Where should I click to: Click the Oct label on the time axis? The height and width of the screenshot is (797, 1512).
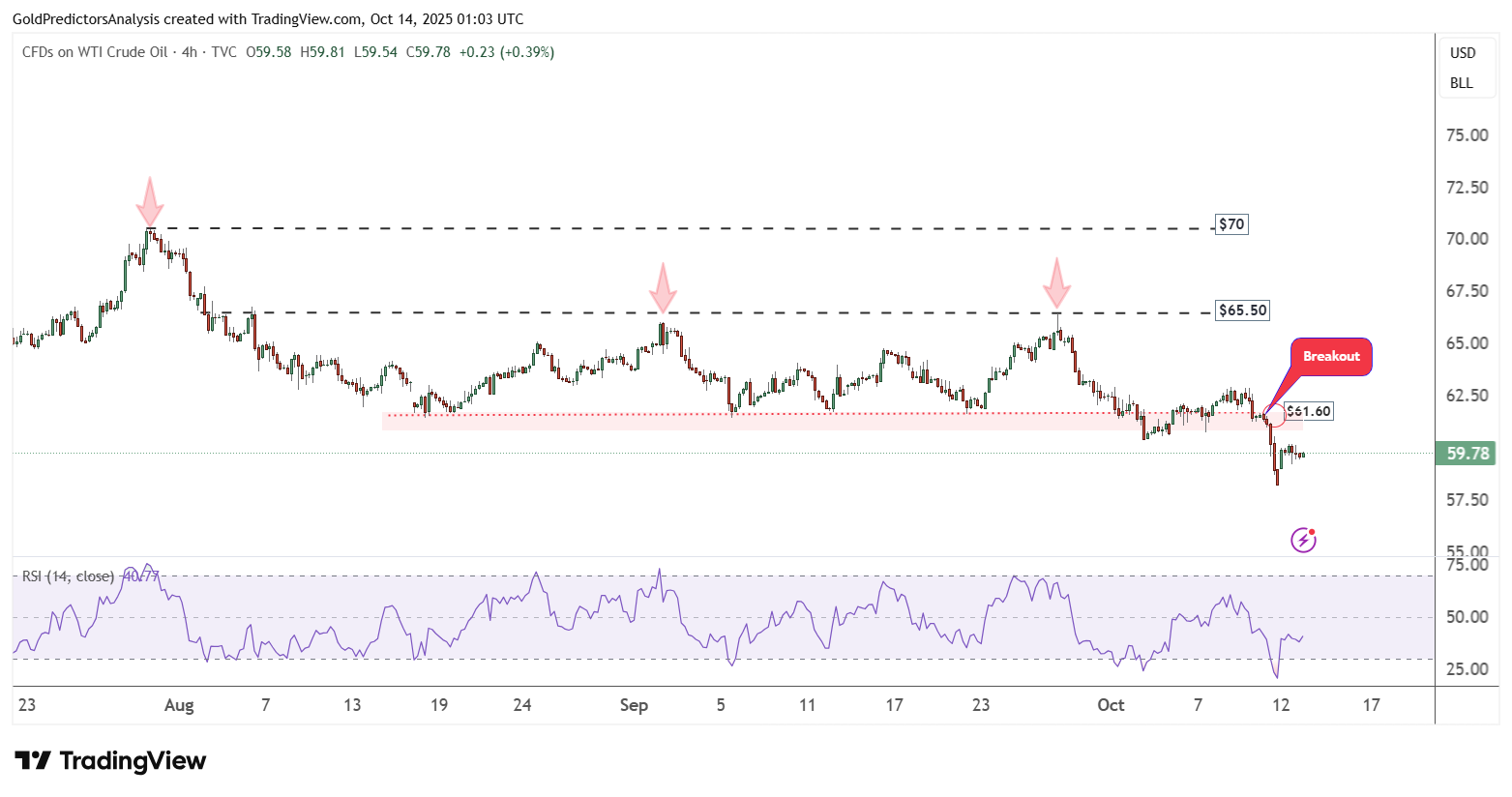click(1111, 705)
